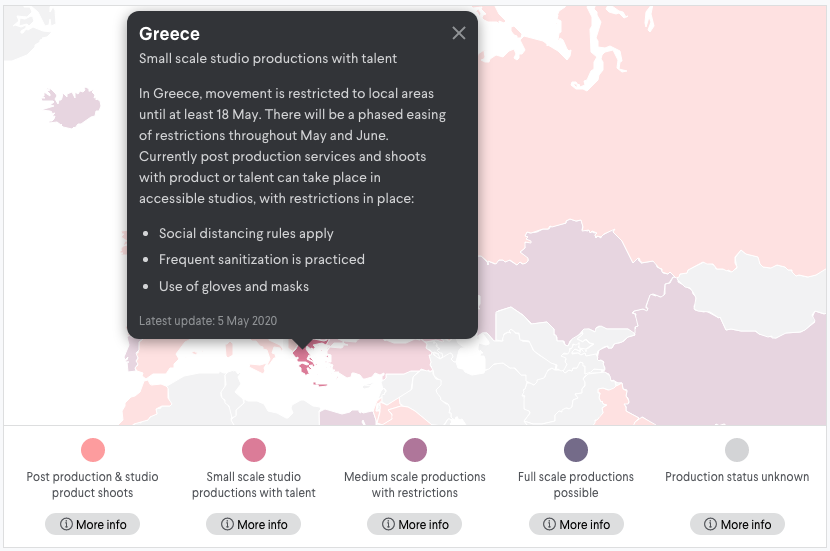
Task: Click the Production status unknown grey dot
Action: click(x=737, y=450)
